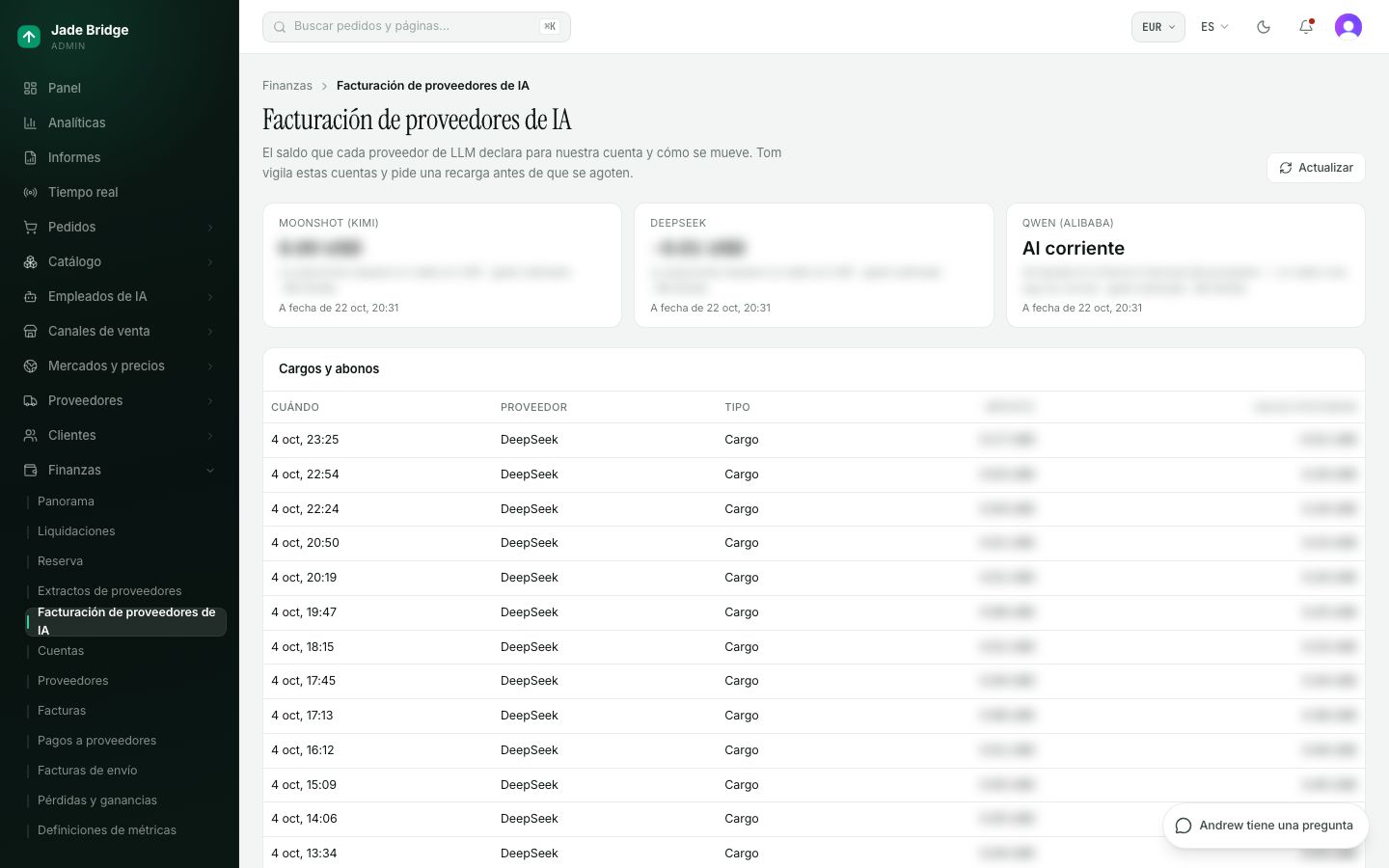Screen dimensions: 1389x868
Task: Click the CUÁNDO column header
Action: coord(295,407)
